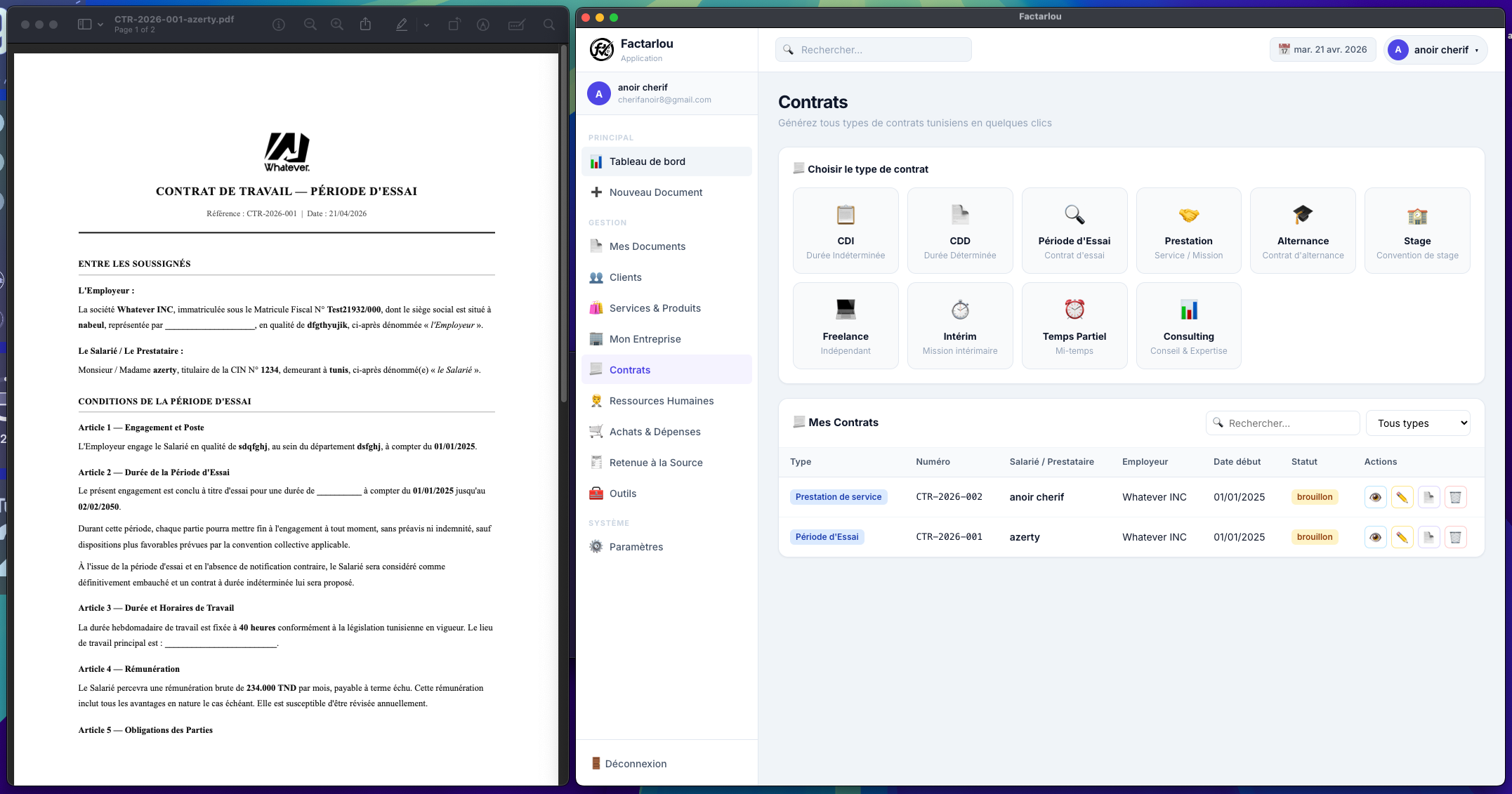Go to Mes Documents section
1512x794 pixels.
pyautogui.click(x=647, y=246)
